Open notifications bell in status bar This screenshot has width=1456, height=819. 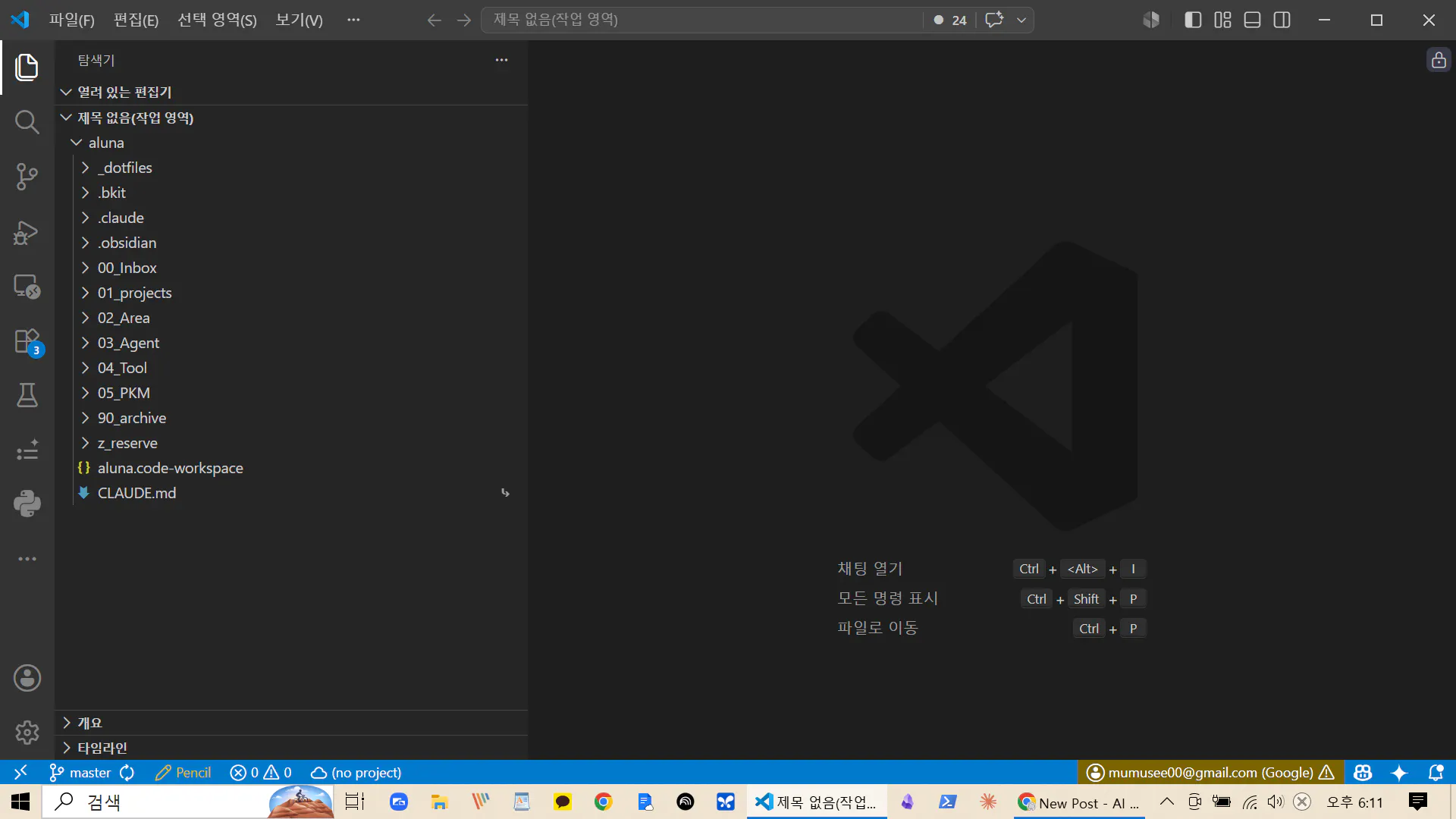point(1436,773)
